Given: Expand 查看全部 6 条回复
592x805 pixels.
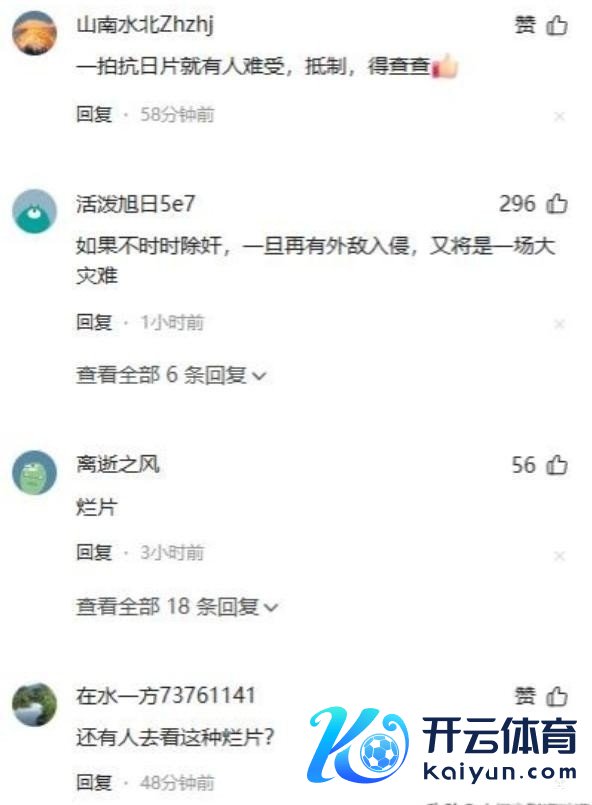Looking at the screenshot, I should tap(171, 375).
